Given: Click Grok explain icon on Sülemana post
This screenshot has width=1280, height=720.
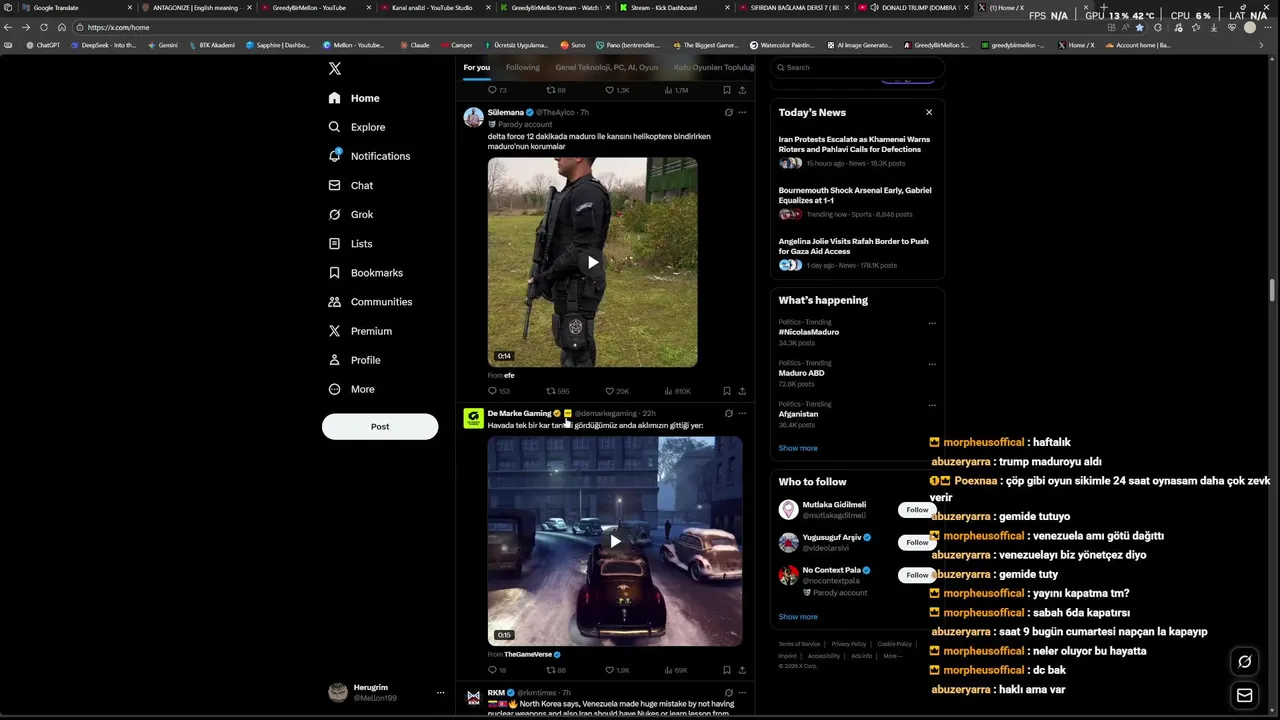Looking at the screenshot, I should pos(728,112).
